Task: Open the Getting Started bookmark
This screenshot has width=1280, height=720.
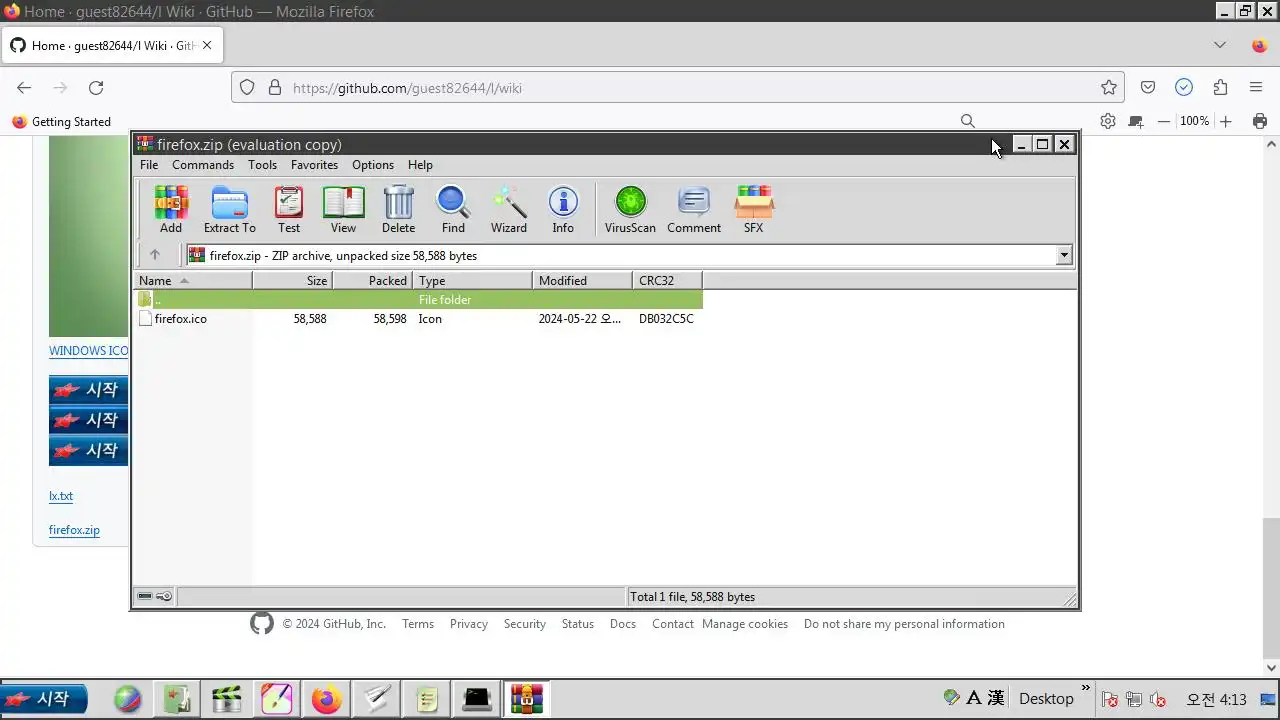Action: coord(61,121)
